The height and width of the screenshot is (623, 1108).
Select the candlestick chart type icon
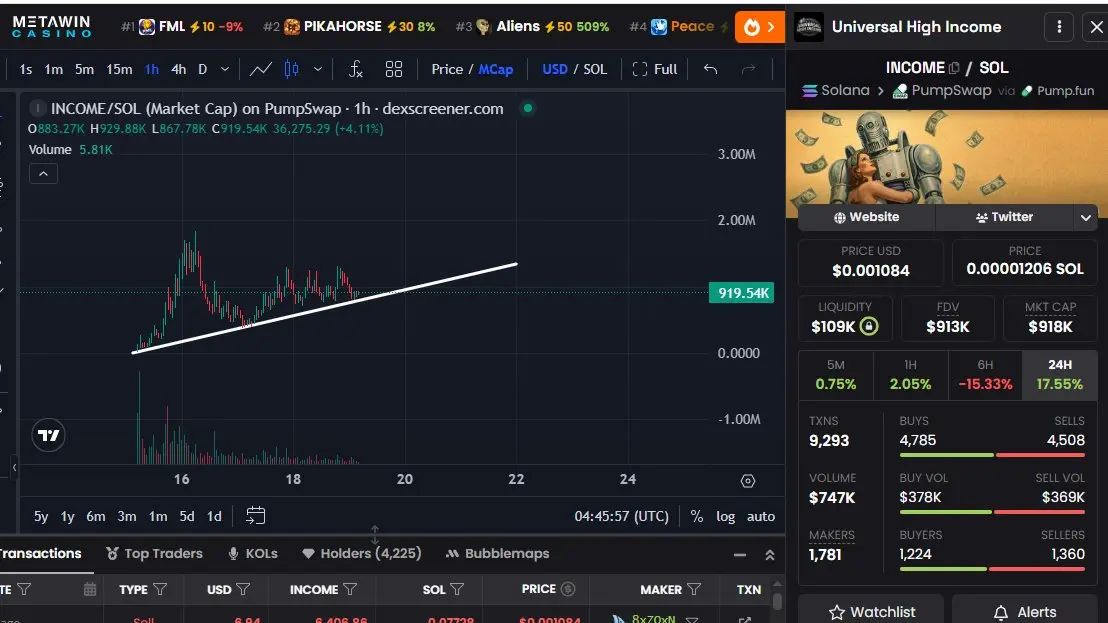click(291, 69)
